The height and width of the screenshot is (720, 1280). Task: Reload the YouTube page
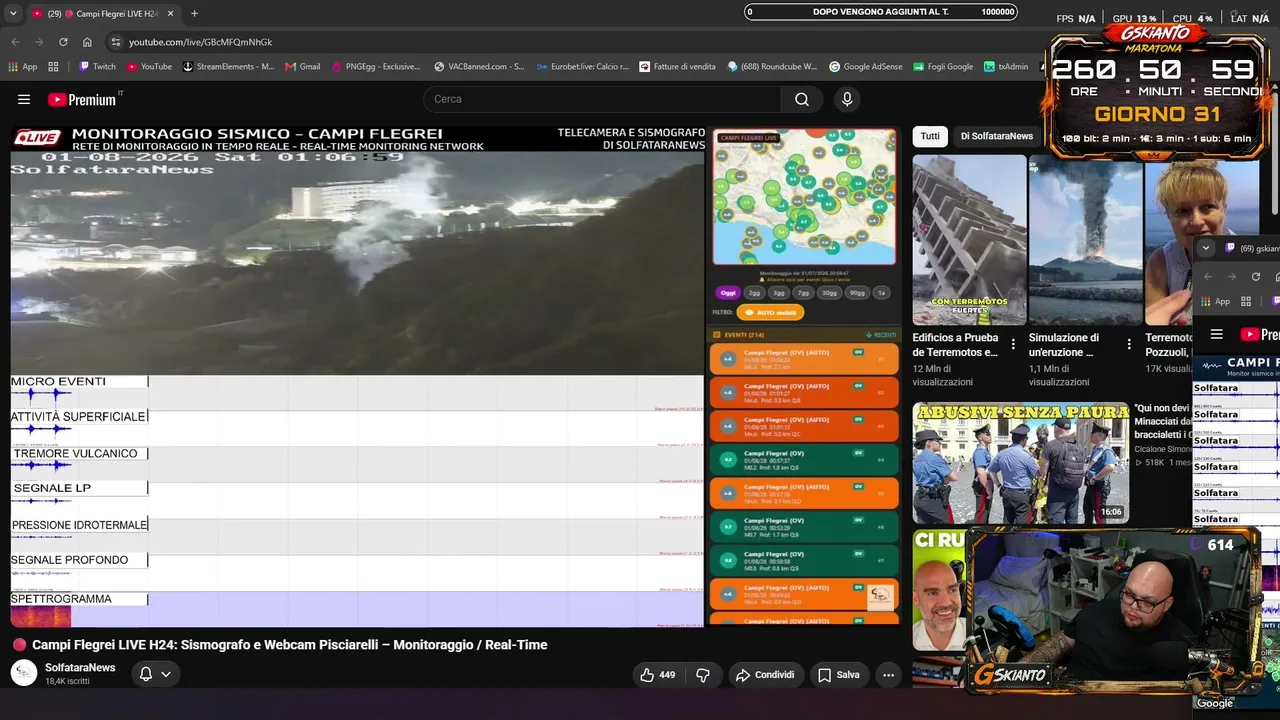tap(63, 42)
